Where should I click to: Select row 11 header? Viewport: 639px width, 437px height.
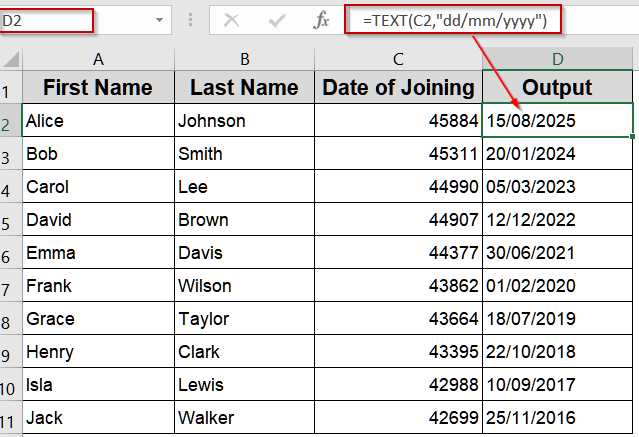11,417
